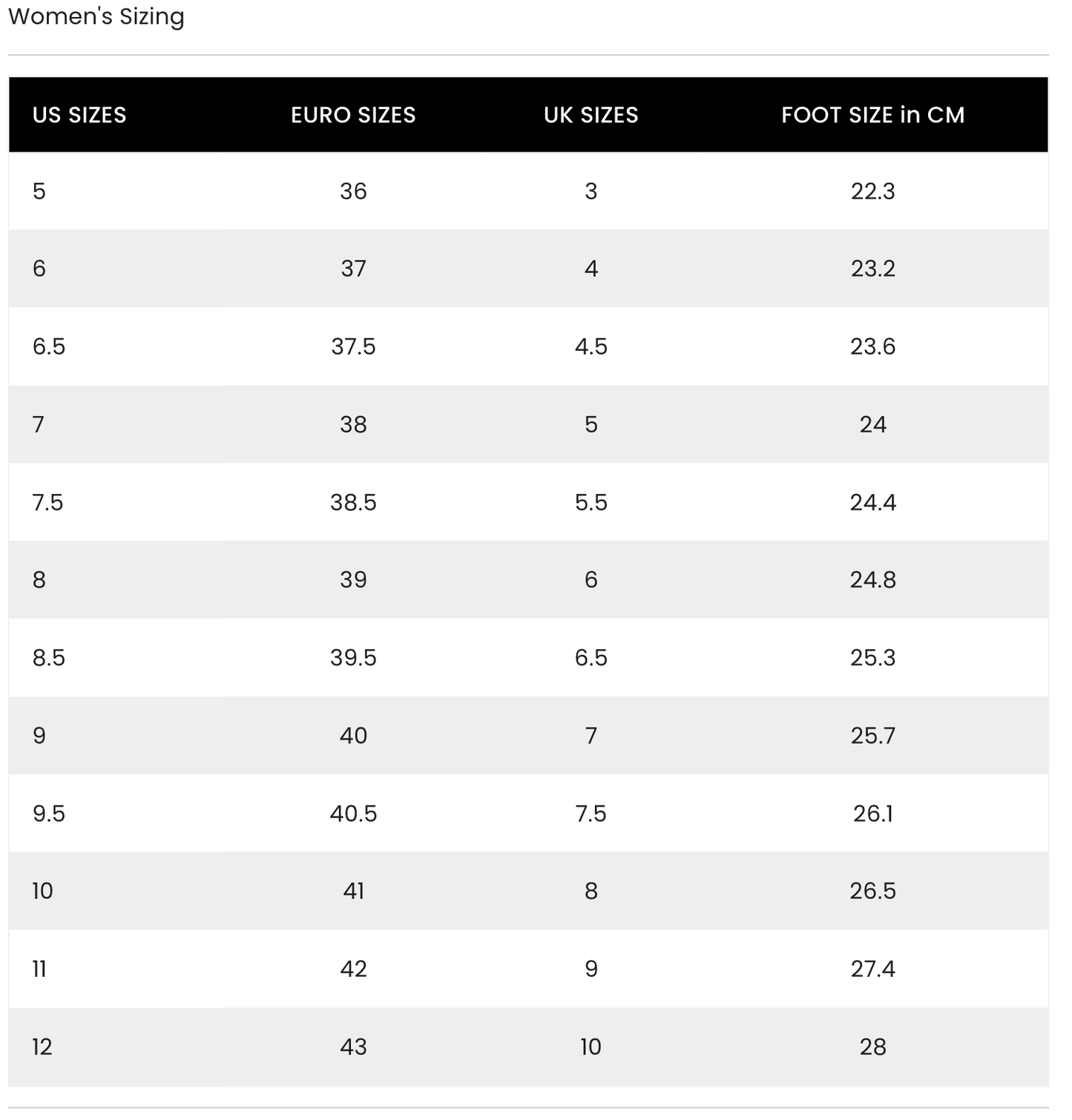Click foot size 24 cm cell
This screenshot has width=1072, height=1120.
click(872, 424)
